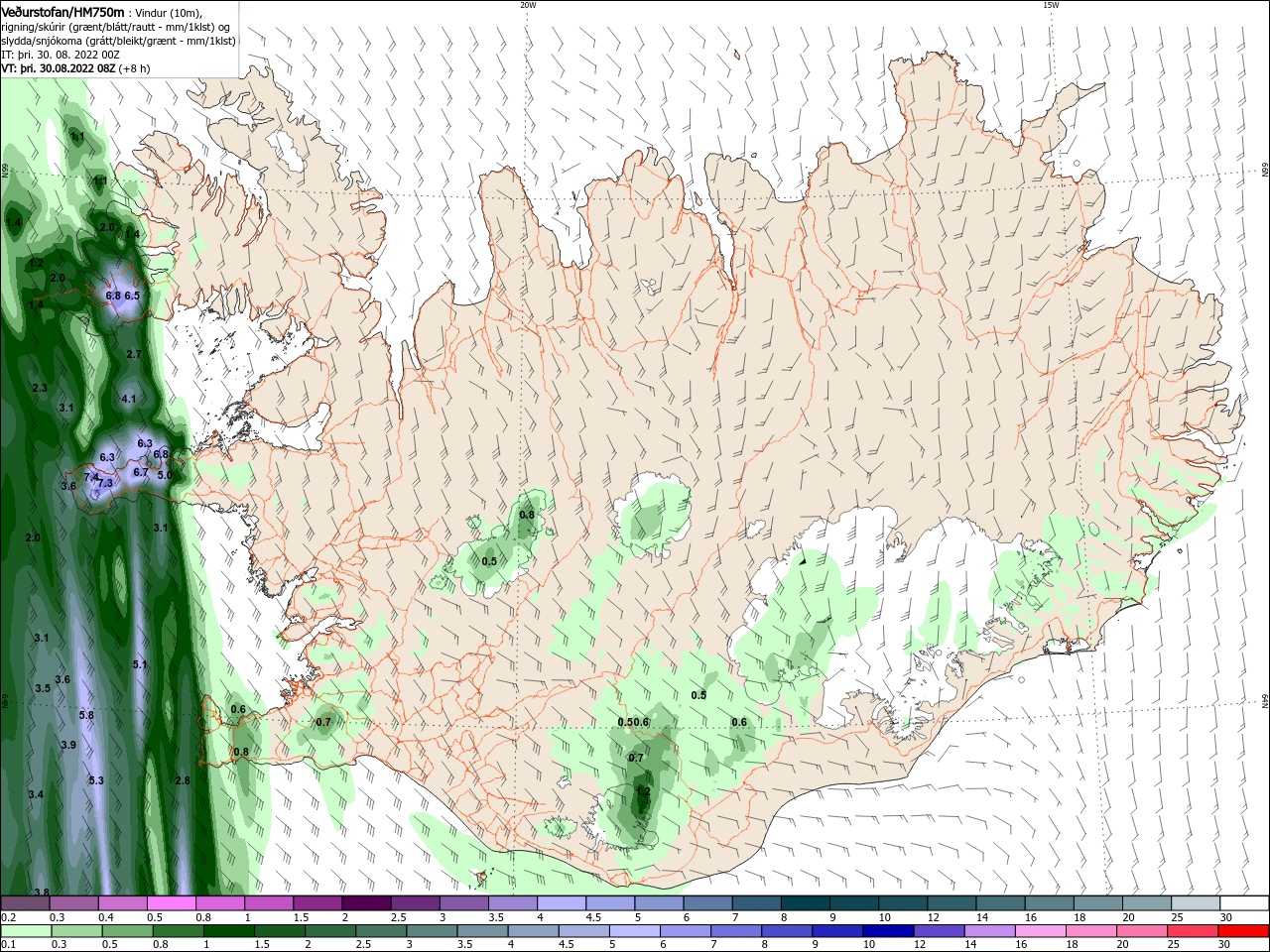Viewport: 1270px width, 952px height.
Task: Click the '(+8 h)' forecast offset text
Action: 135,68
